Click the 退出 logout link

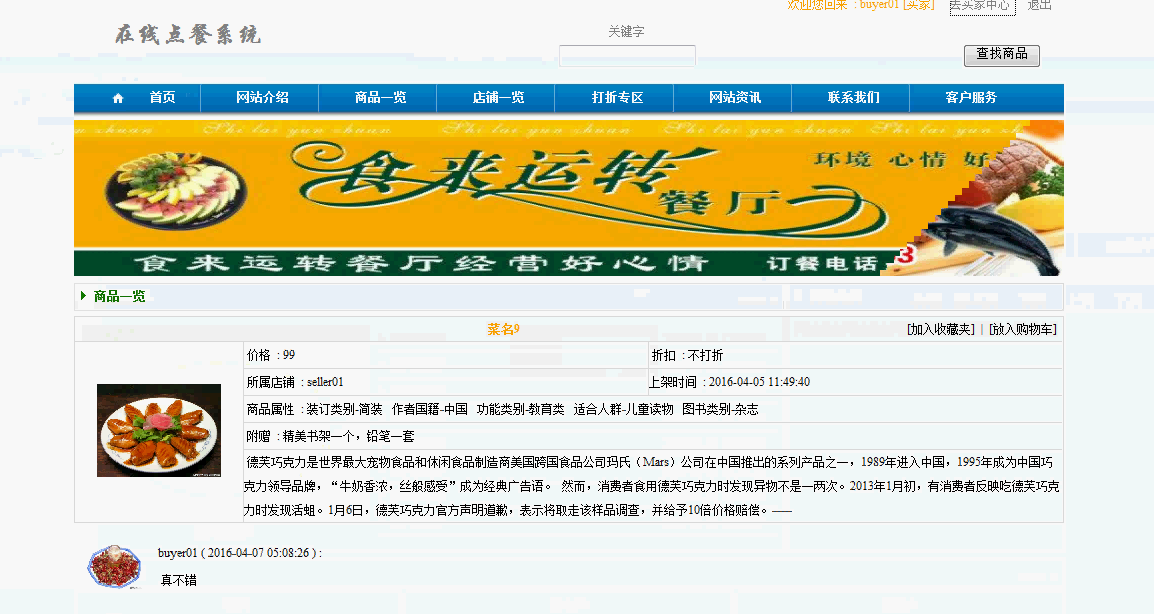[x=1039, y=5]
